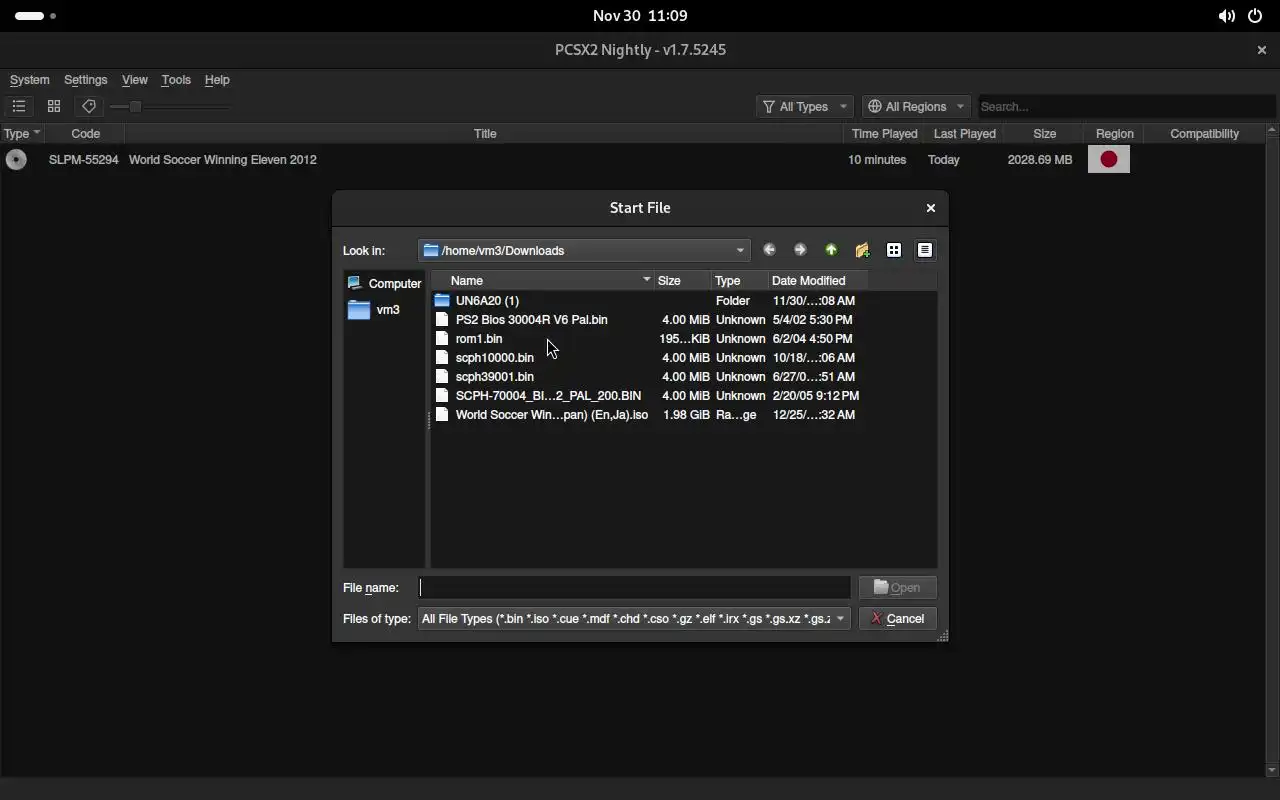Click the World Soccer iso file icon
The width and height of the screenshot is (1280, 800).
(442, 415)
